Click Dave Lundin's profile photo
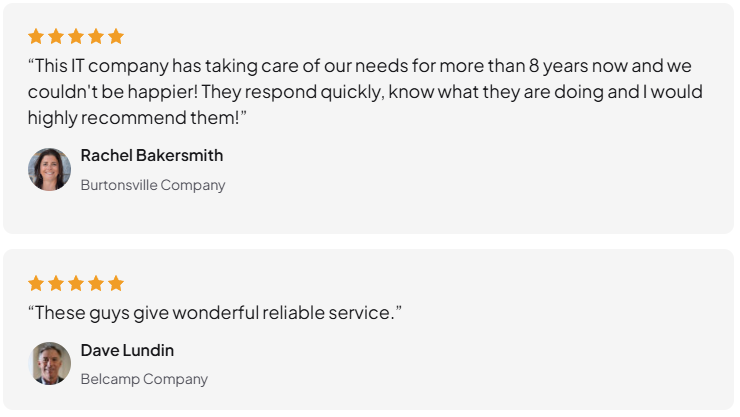740x417 pixels. pyautogui.click(x=50, y=363)
